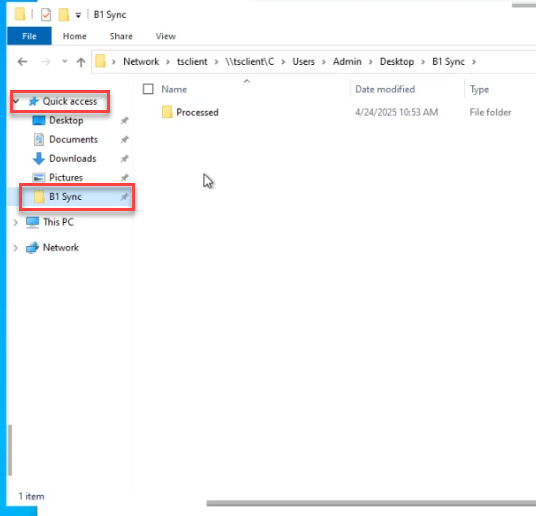
Task: Click the New folder quick access toolbar icon
Action: (x=64, y=15)
